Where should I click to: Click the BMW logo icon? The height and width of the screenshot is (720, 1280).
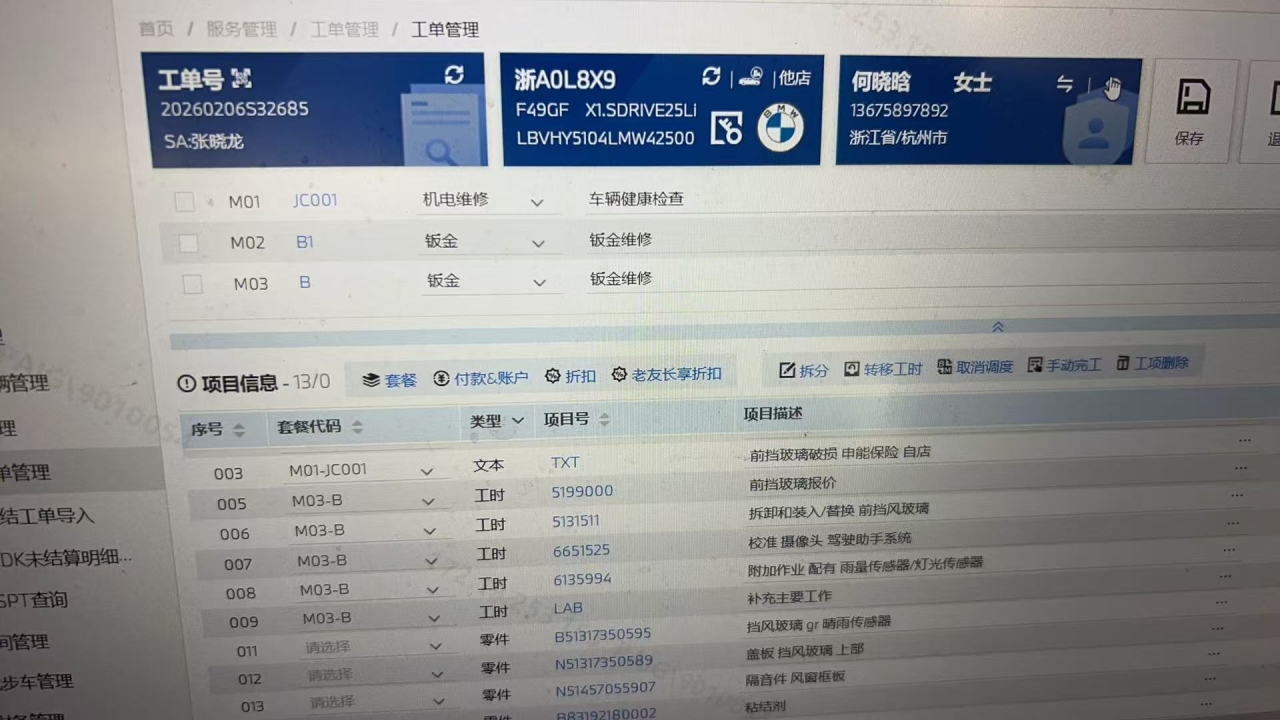(780, 128)
